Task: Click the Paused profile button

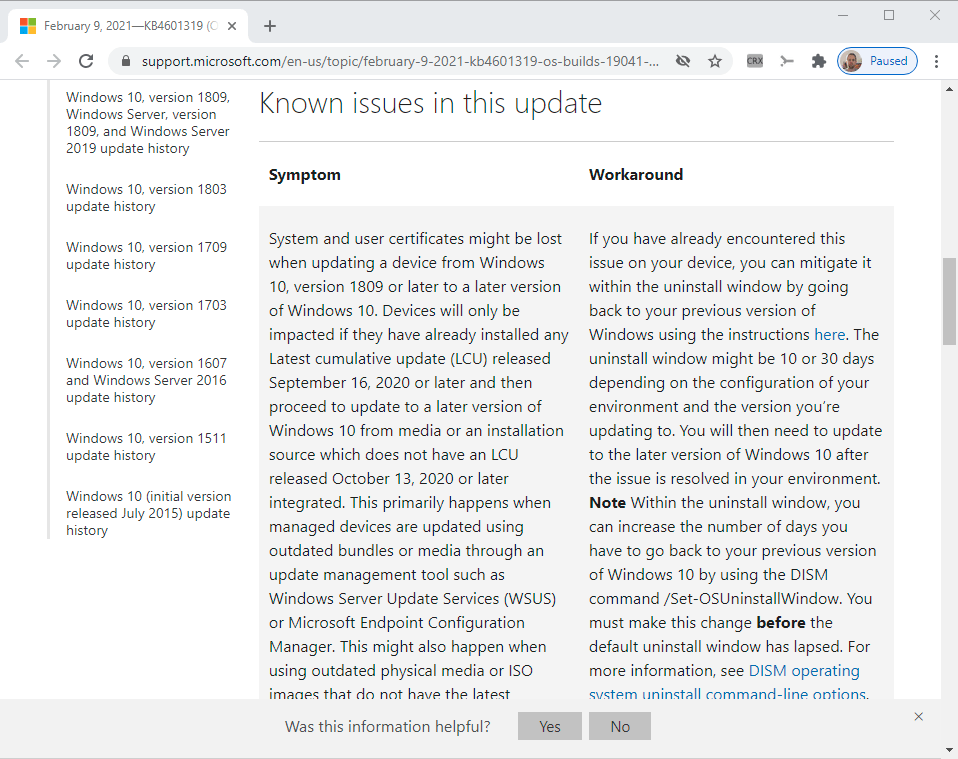Action: coord(877,61)
